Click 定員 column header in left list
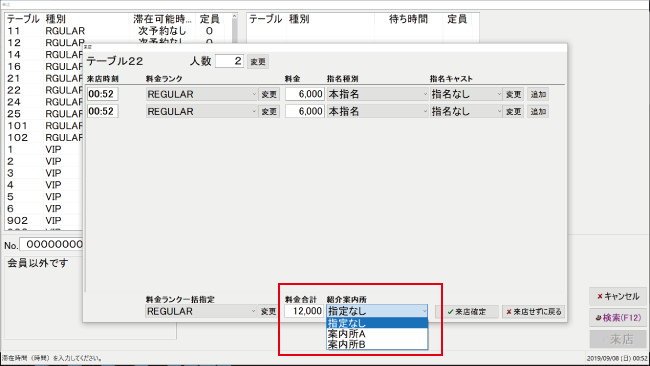 (x=209, y=19)
